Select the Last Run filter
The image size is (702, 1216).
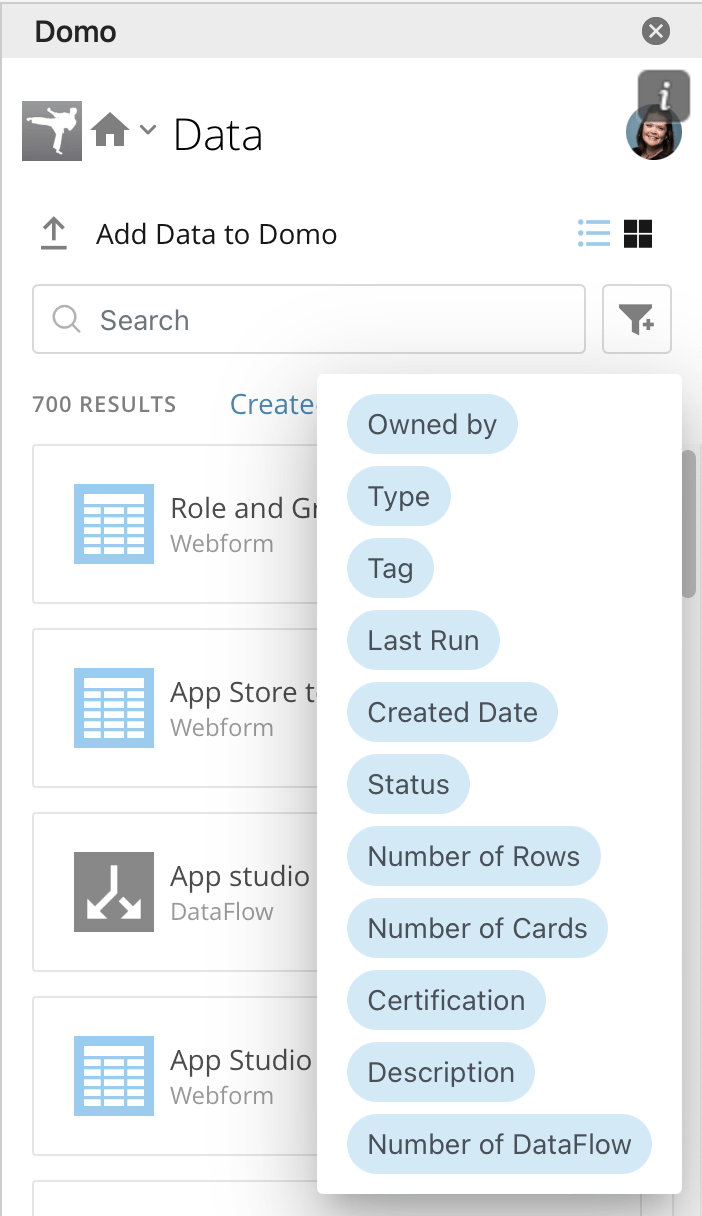coord(423,641)
